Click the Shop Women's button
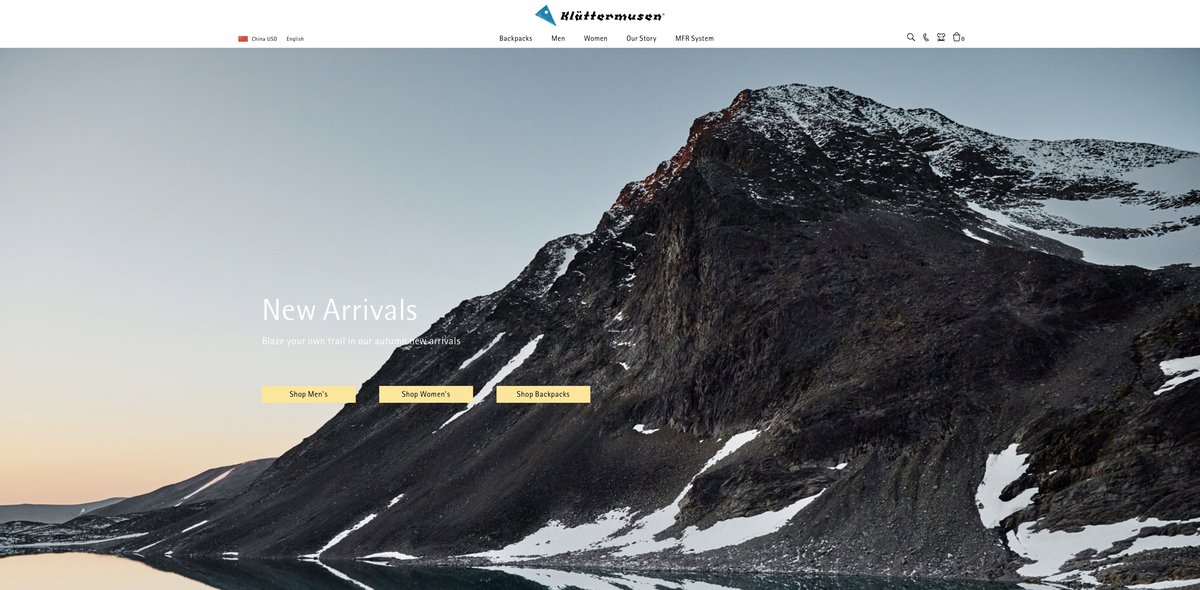Image resolution: width=1200 pixels, height=590 pixels. [x=426, y=394]
